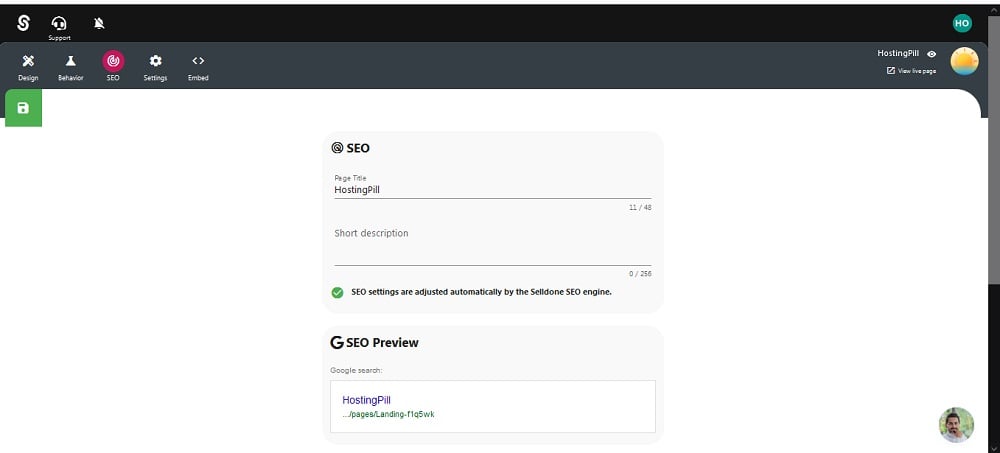Click the HostingPill Google preview title
This screenshot has width=1000, height=453.
pyautogui.click(x=366, y=400)
